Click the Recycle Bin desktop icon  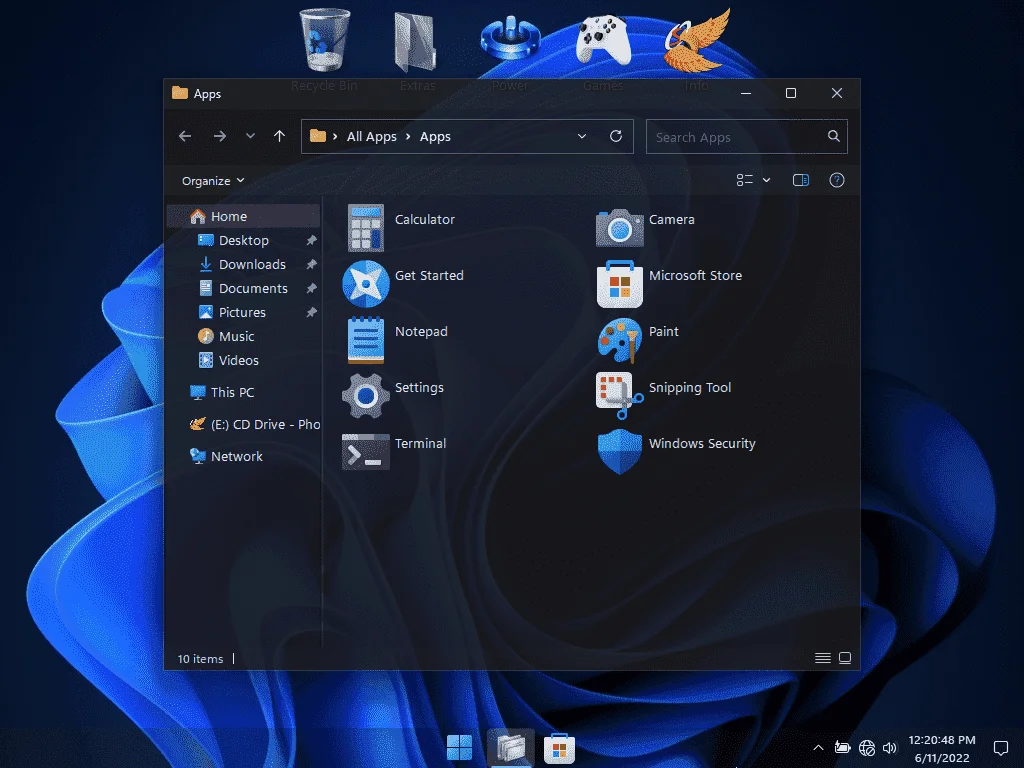point(325,40)
